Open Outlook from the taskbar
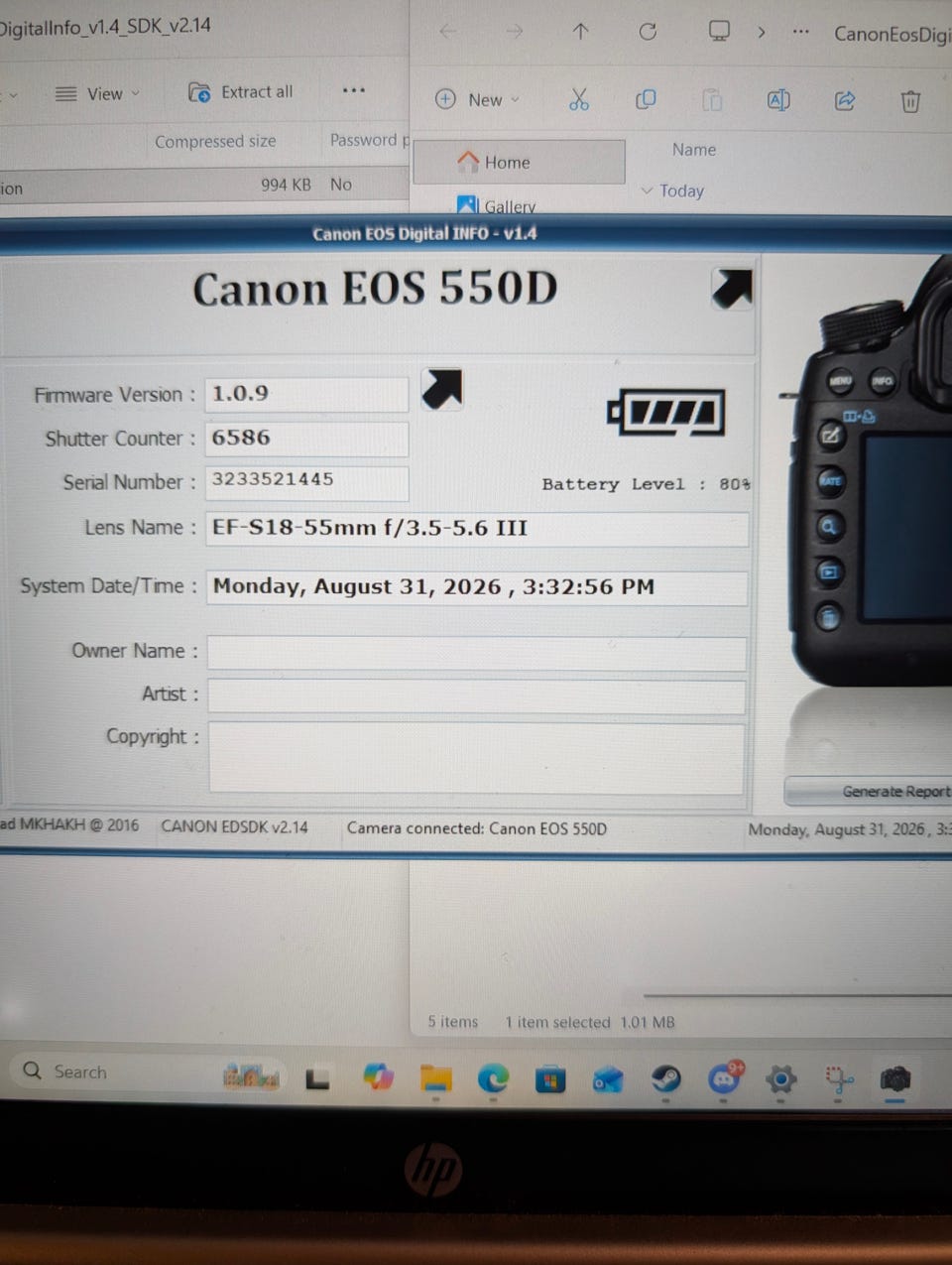952x1265 pixels. click(x=608, y=1078)
